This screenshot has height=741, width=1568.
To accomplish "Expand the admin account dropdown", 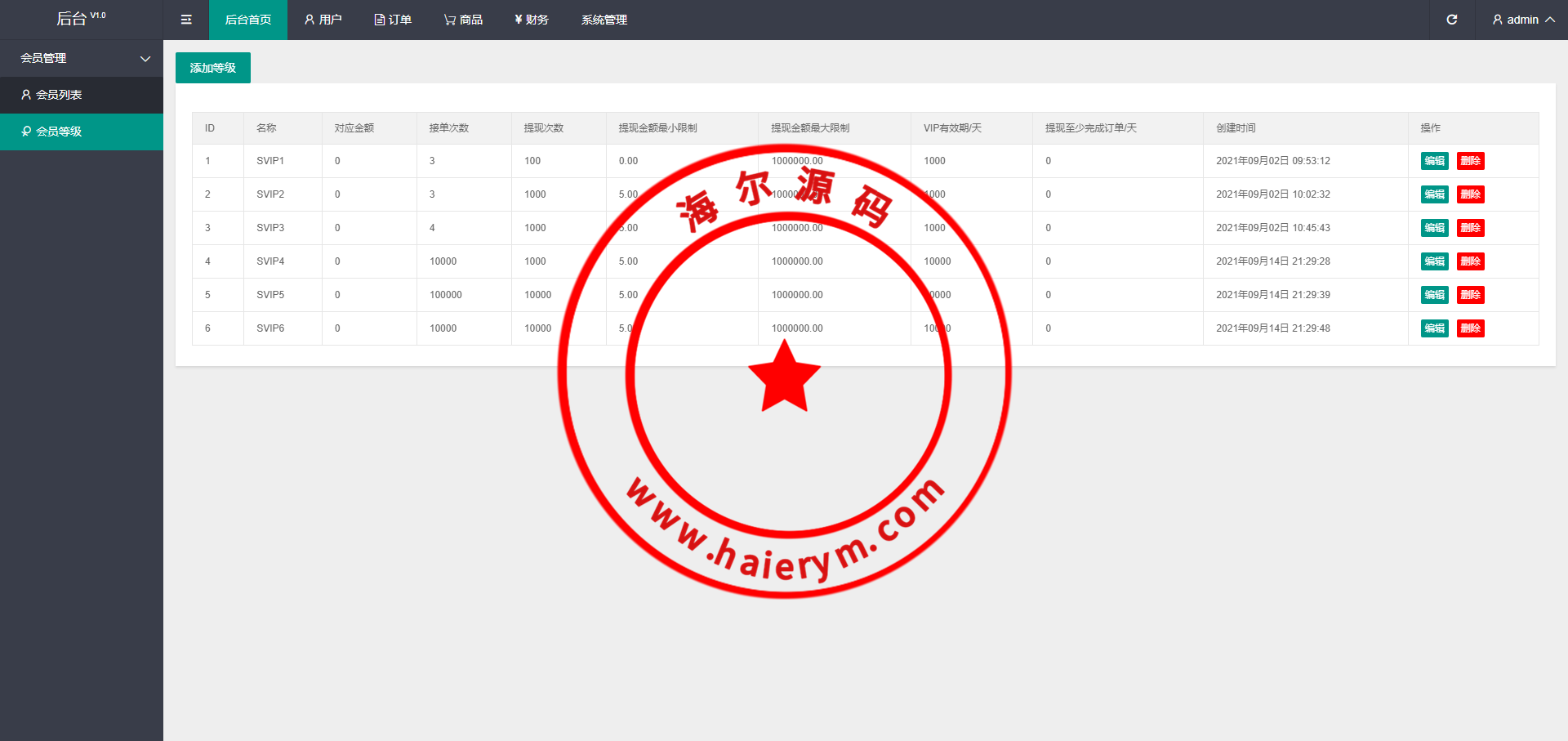I will click(1523, 20).
